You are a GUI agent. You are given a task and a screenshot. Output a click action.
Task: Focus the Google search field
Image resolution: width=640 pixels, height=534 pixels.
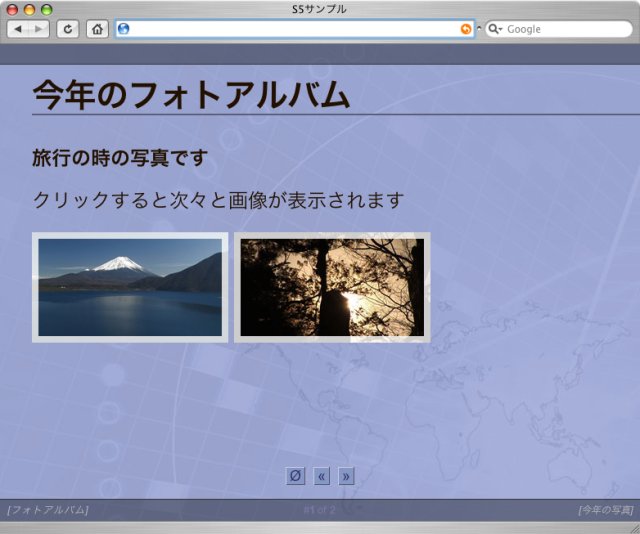pyautogui.click(x=558, y=29)
